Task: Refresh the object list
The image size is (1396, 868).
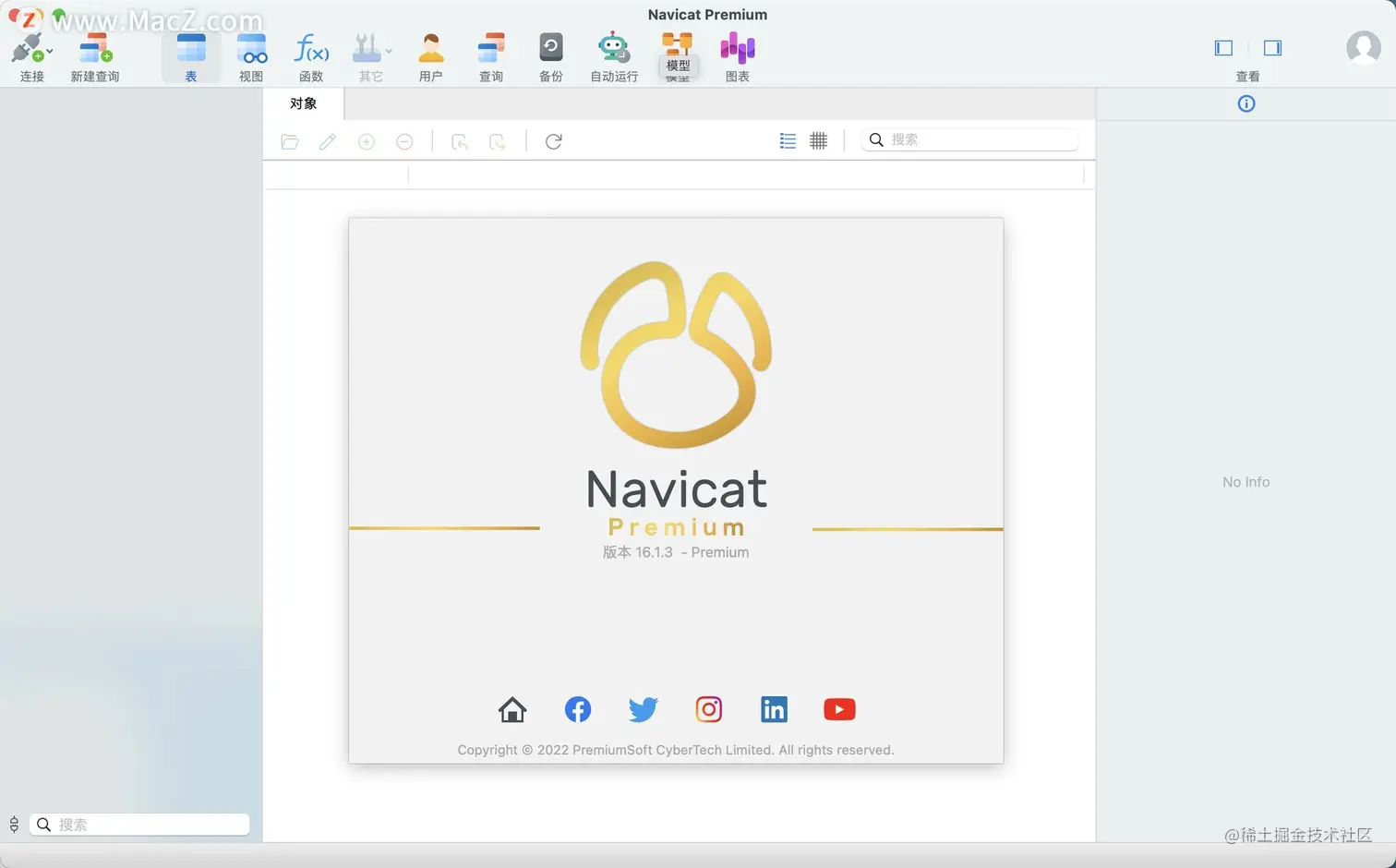Action: point(554,141)
